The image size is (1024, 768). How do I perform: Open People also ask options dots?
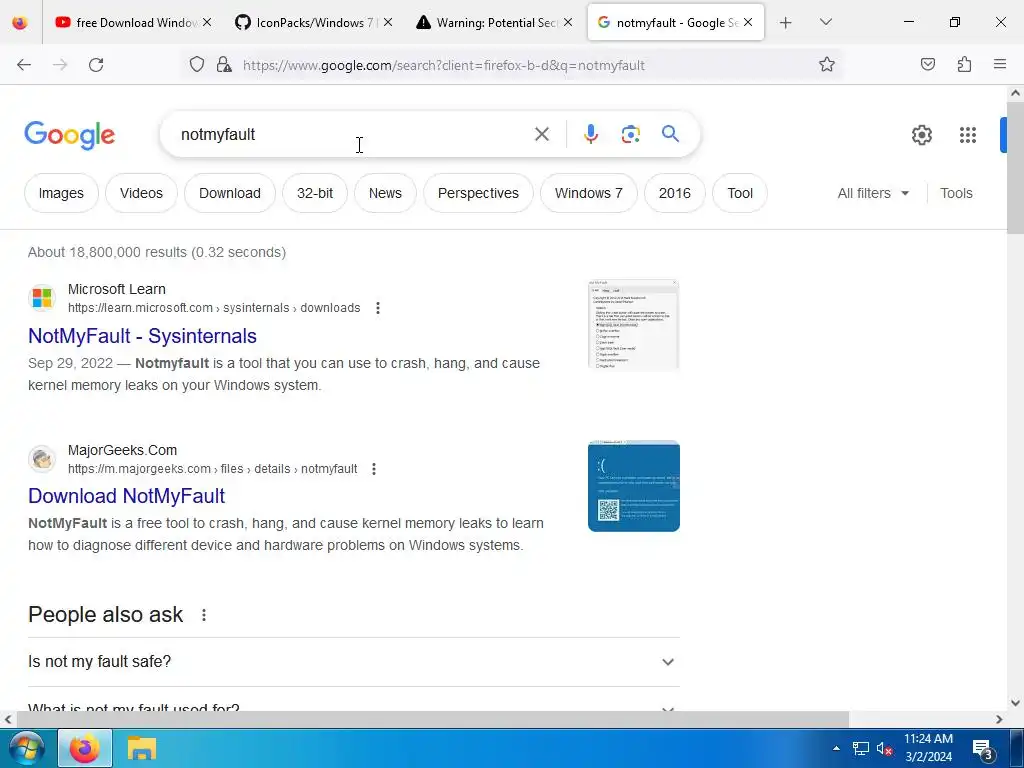pos(204,615)
